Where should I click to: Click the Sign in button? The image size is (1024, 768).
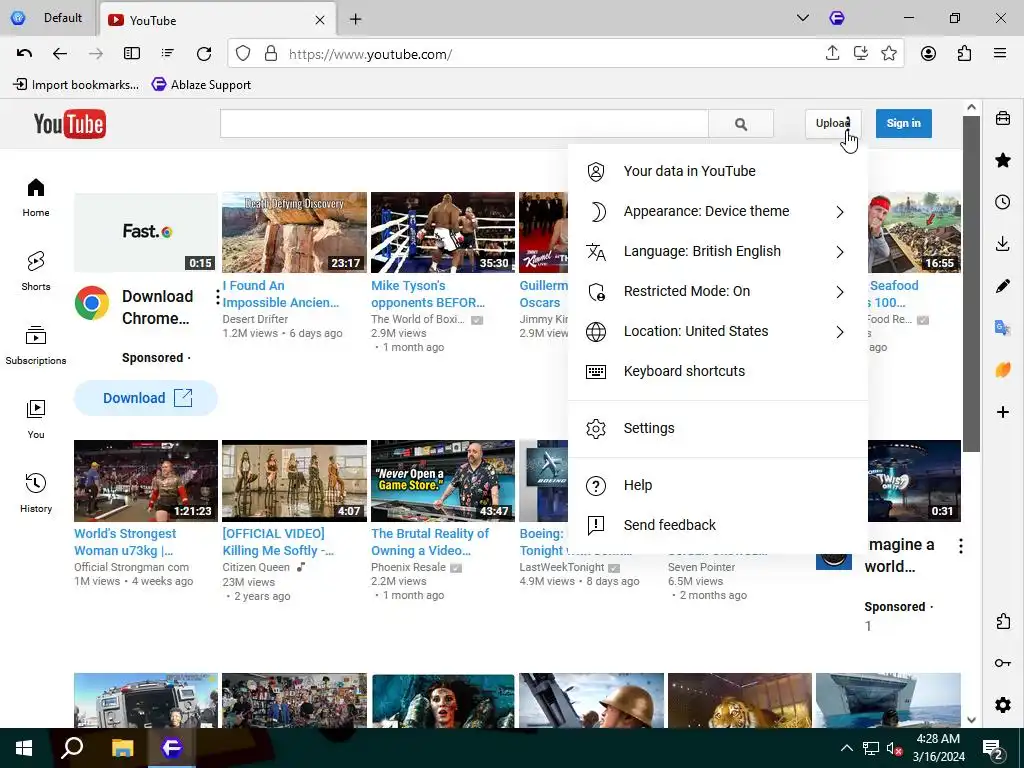coord(903,123)
